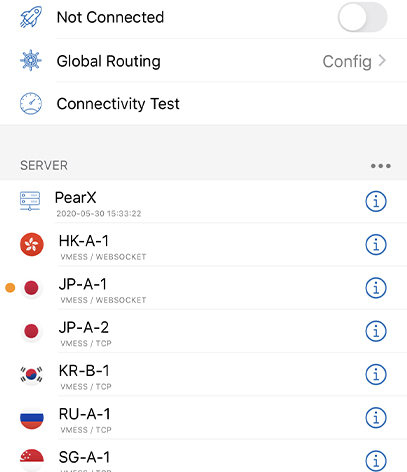Open info for PearX subscription

pyautogui.click(x=376, y=201)
